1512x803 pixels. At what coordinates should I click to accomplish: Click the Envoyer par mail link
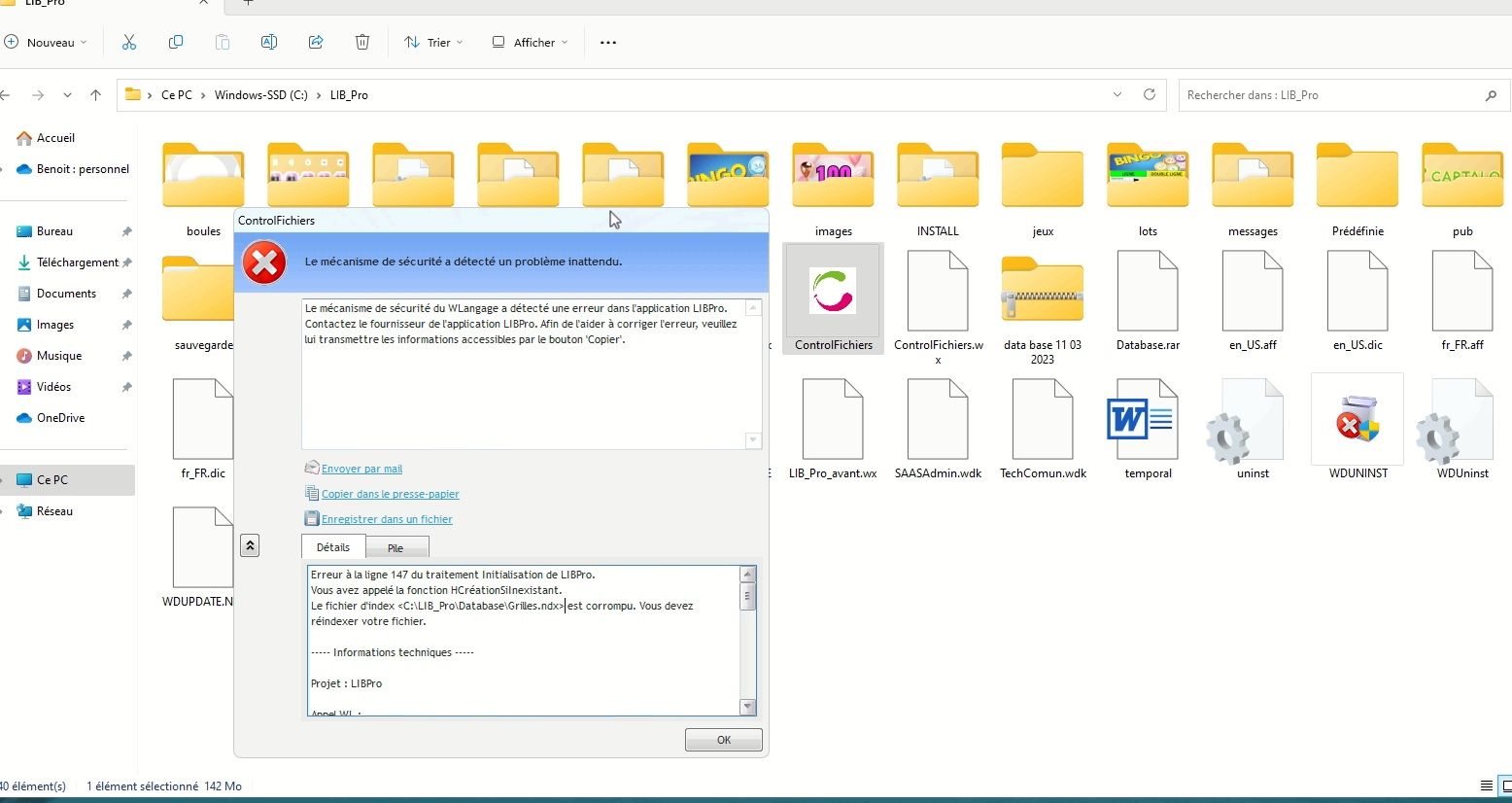click(x=361, y=469)
